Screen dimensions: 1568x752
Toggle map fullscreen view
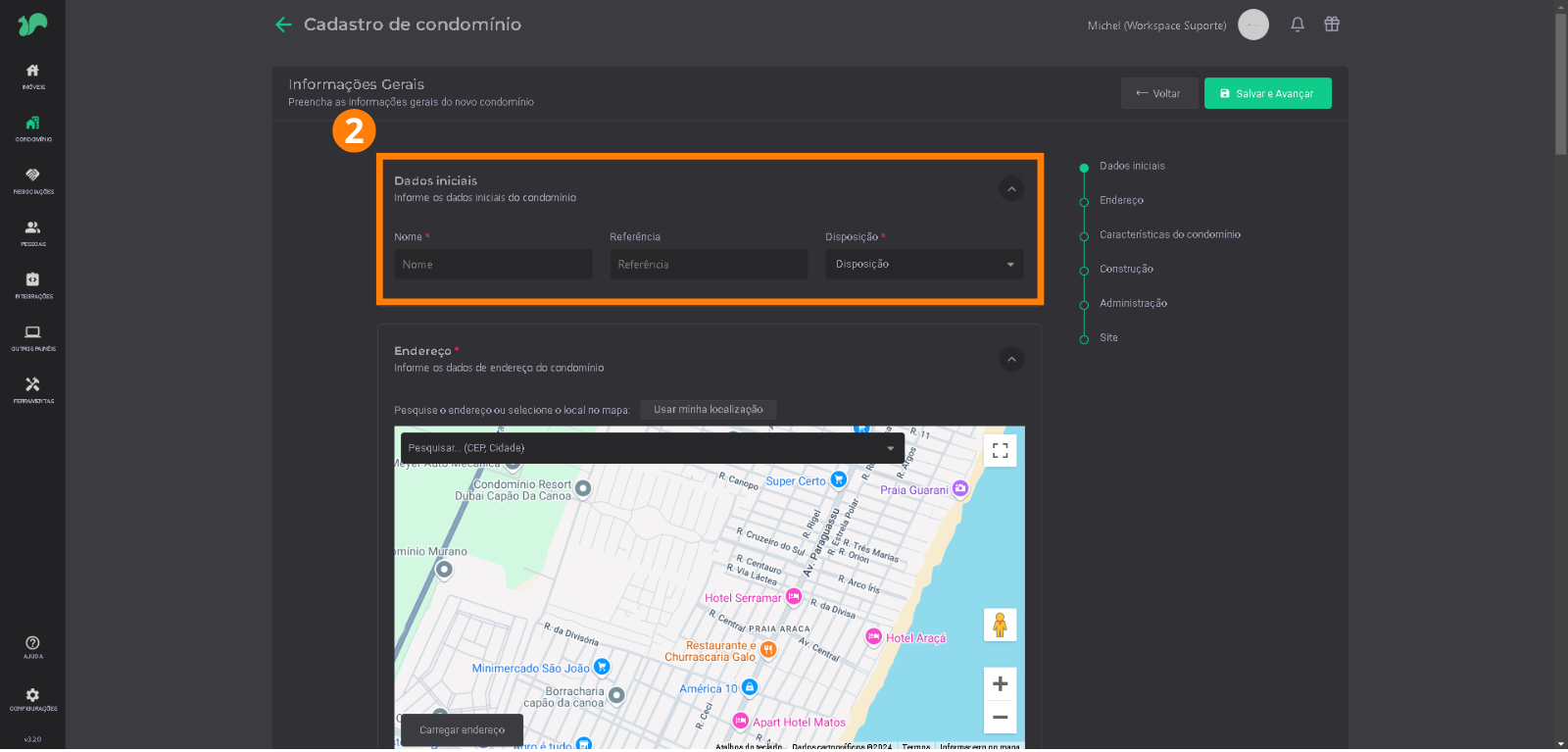pyautogui.click(x=1000, y=451)
